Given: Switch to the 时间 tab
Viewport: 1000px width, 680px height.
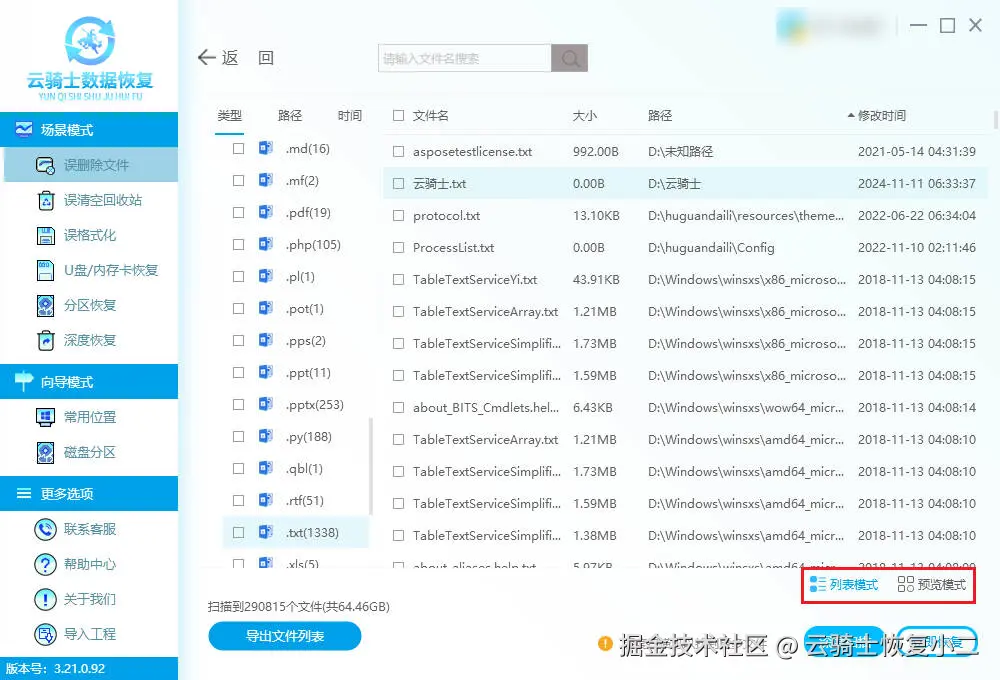Looking at the screenshot, I should point(349,115).
